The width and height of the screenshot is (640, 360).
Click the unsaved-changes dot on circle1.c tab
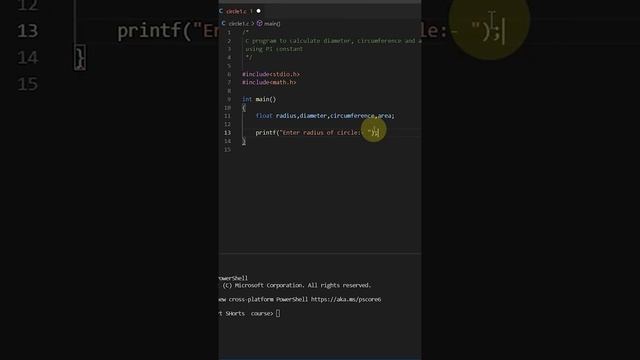[x=258, y=11]
